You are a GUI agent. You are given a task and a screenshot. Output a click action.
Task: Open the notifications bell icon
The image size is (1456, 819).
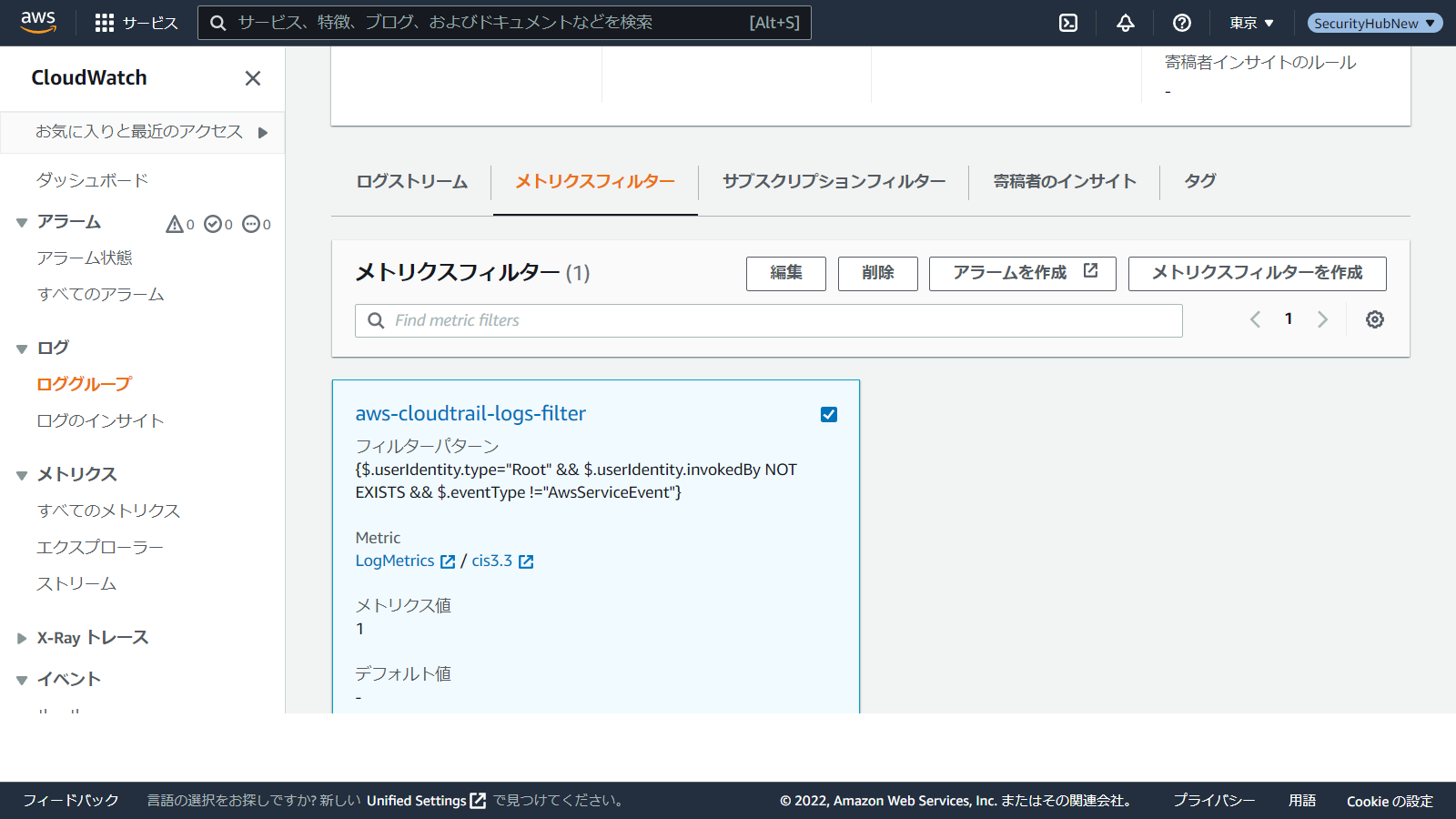pos(1126,23)
